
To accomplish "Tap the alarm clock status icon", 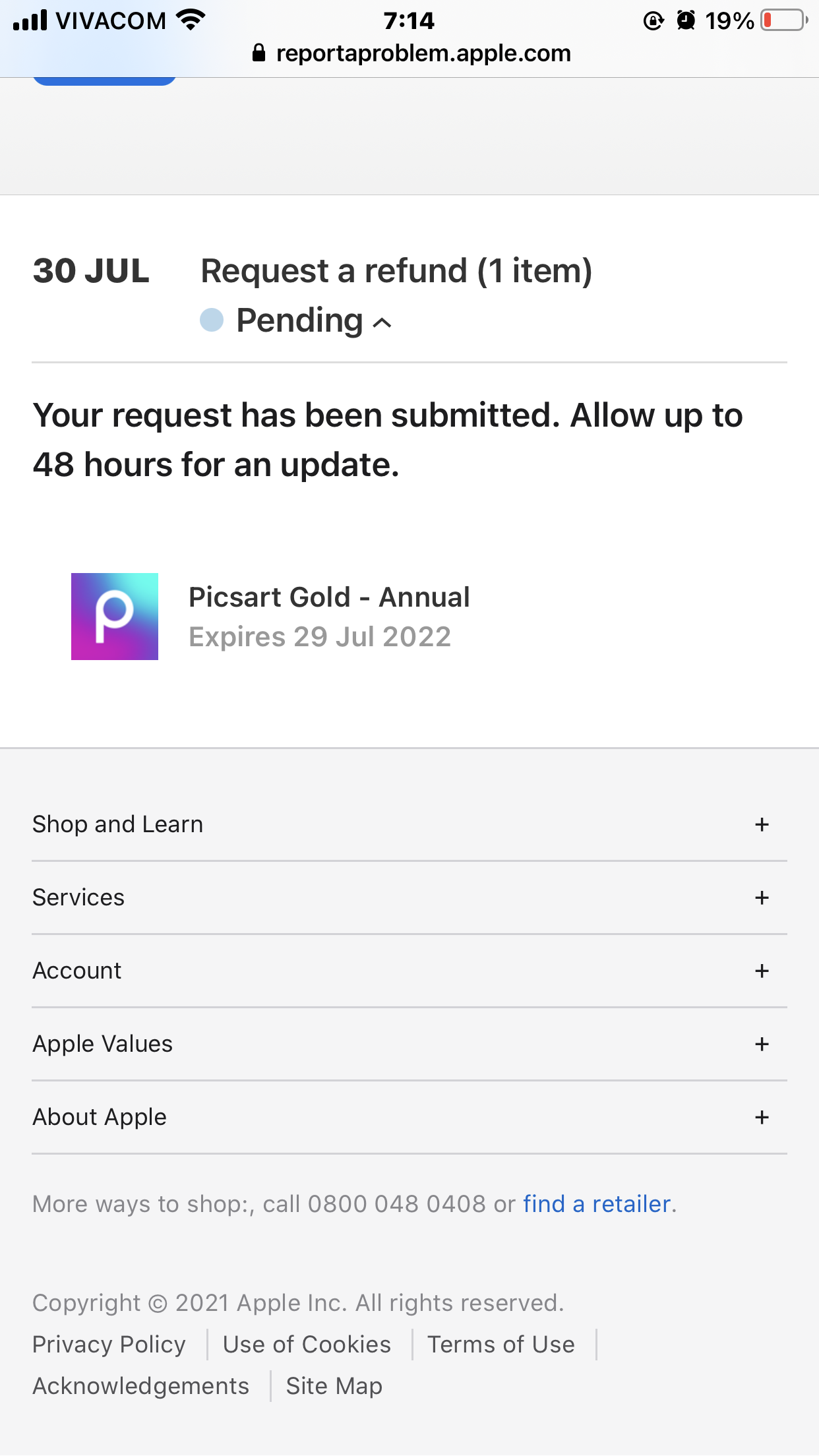I will click(x=686, y=20).
